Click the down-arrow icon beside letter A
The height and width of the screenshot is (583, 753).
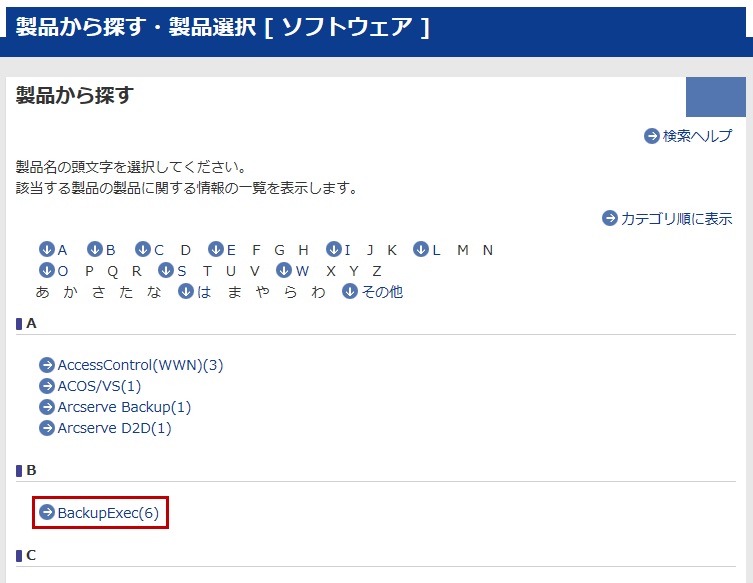coord(47,249)
